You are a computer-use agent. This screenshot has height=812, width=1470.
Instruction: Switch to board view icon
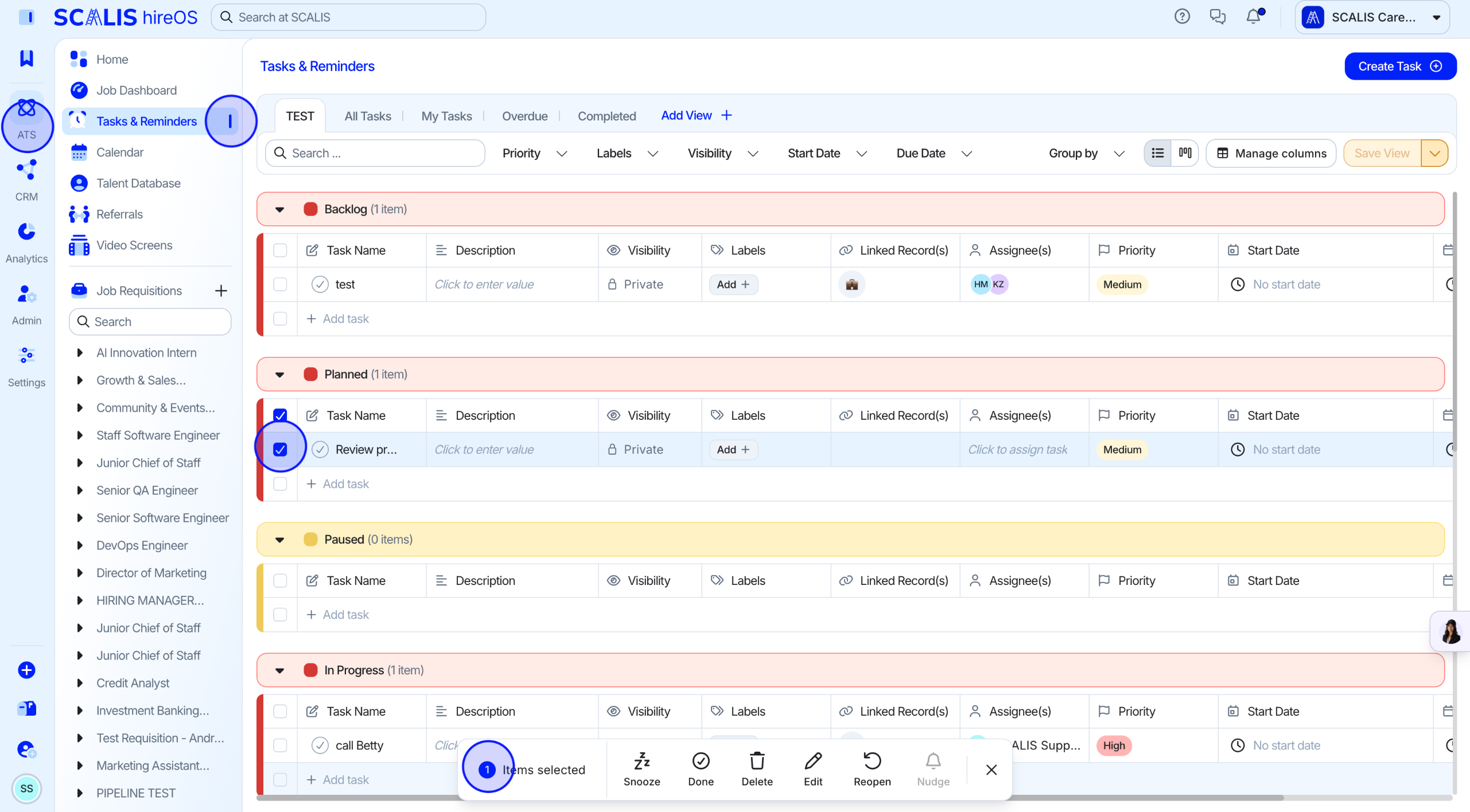(1185, 153)
